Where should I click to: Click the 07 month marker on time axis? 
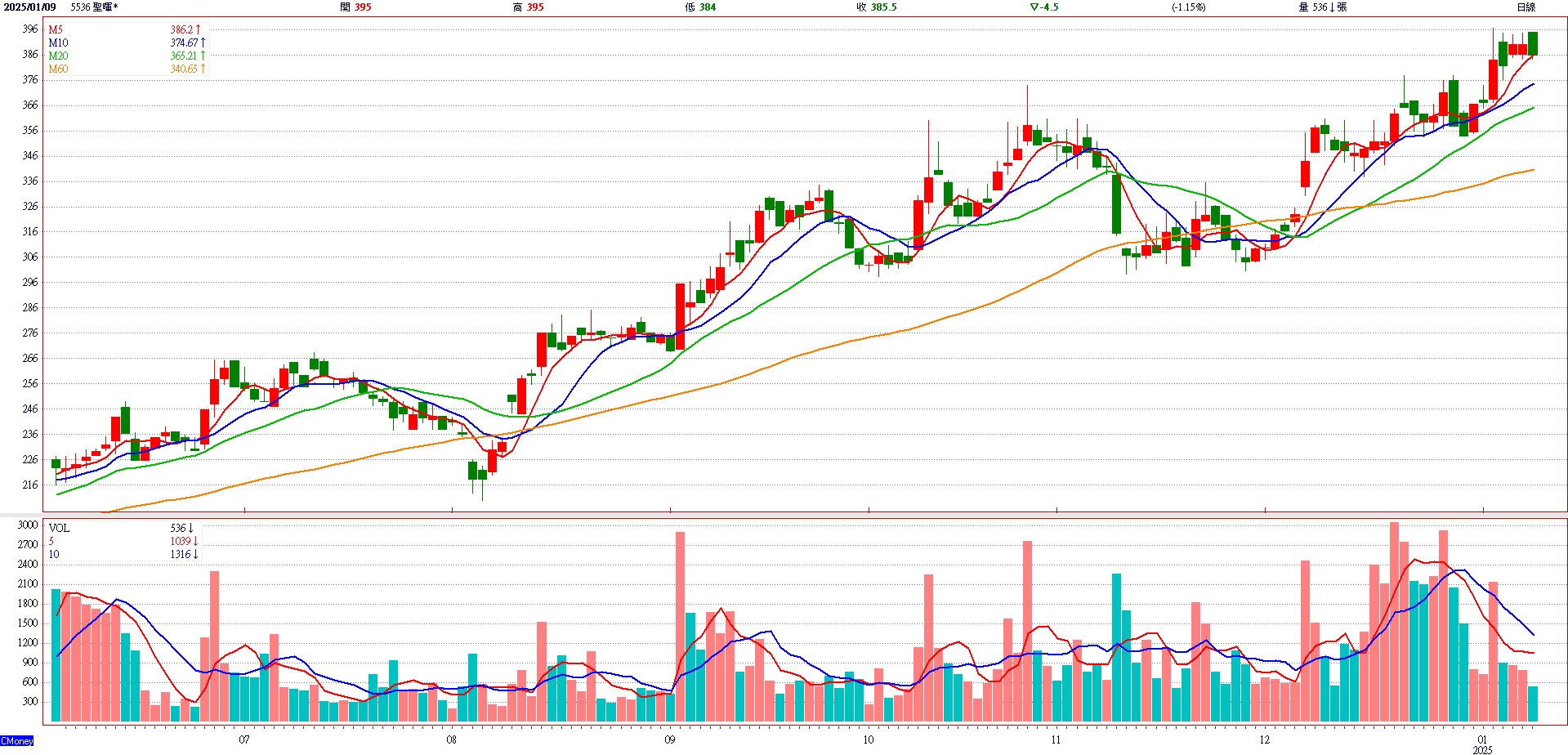tap(244, 739)
